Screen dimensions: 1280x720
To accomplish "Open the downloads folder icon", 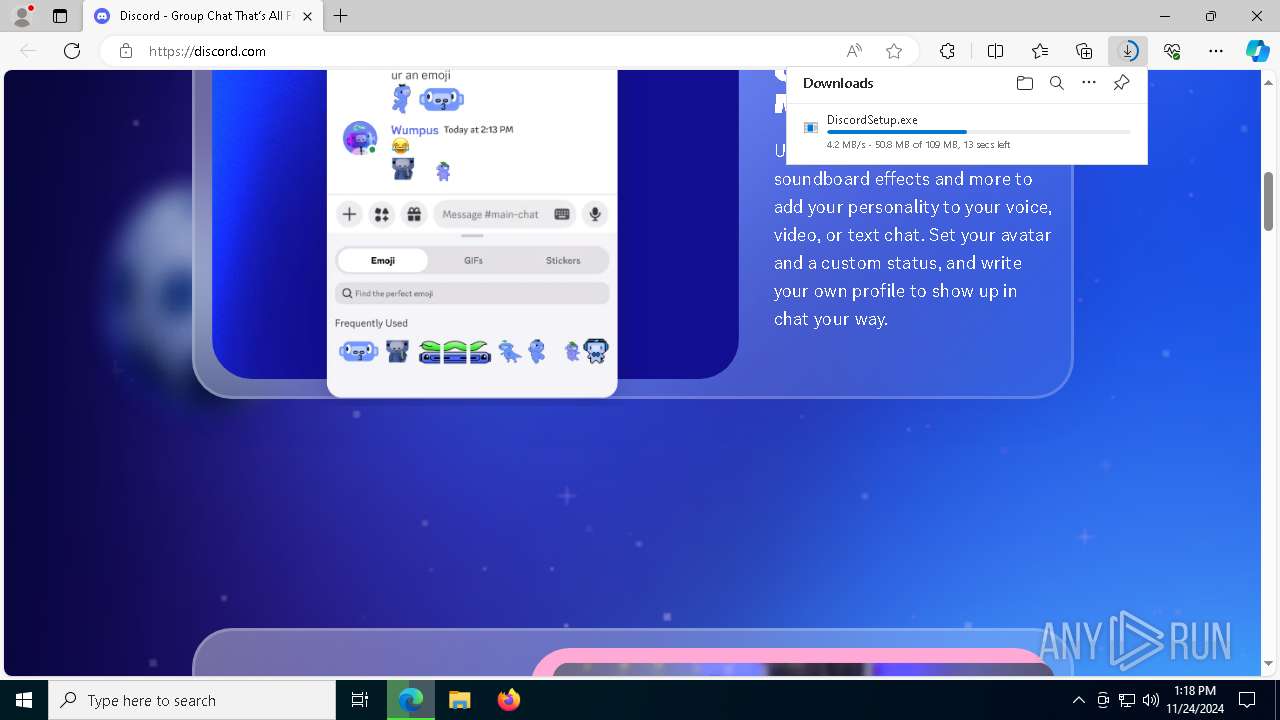I will pos(1024,83).
